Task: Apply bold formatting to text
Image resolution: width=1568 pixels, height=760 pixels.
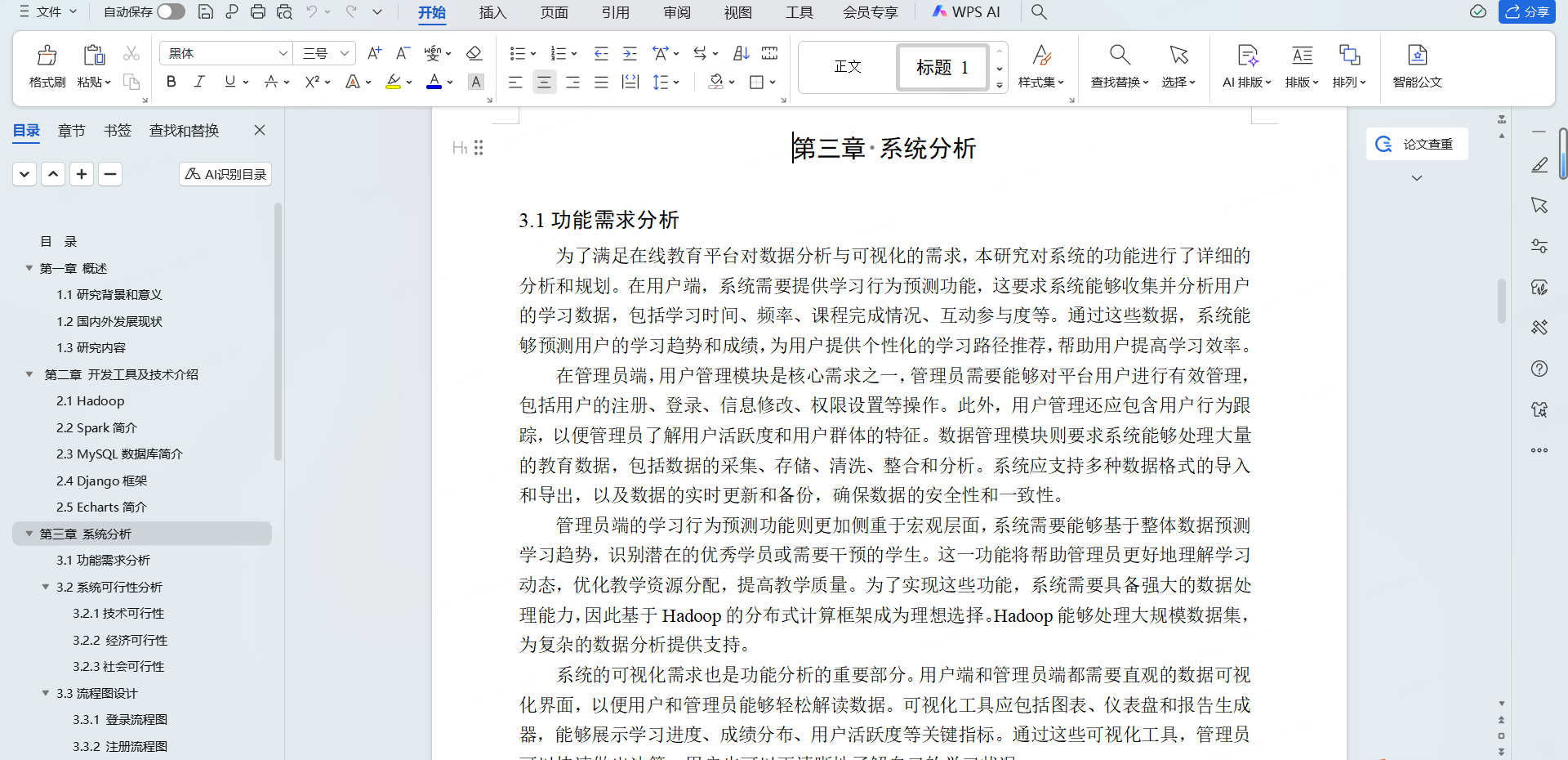Action: 171,82
